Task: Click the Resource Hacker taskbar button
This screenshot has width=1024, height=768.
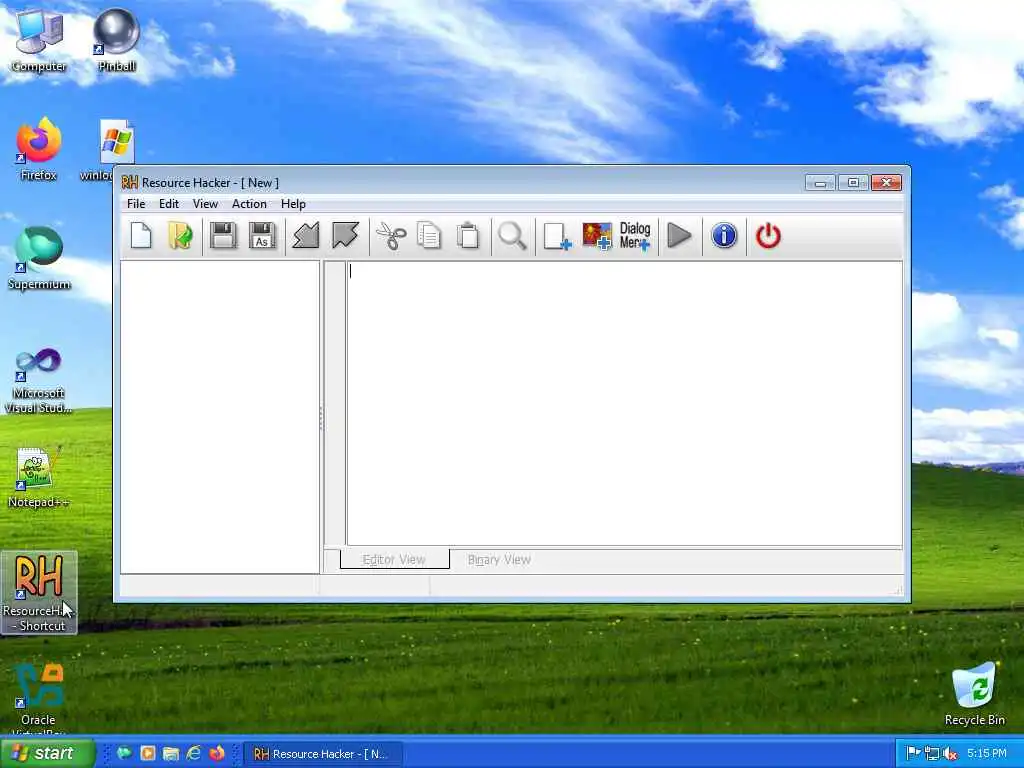Action: (x=323, y=754)
